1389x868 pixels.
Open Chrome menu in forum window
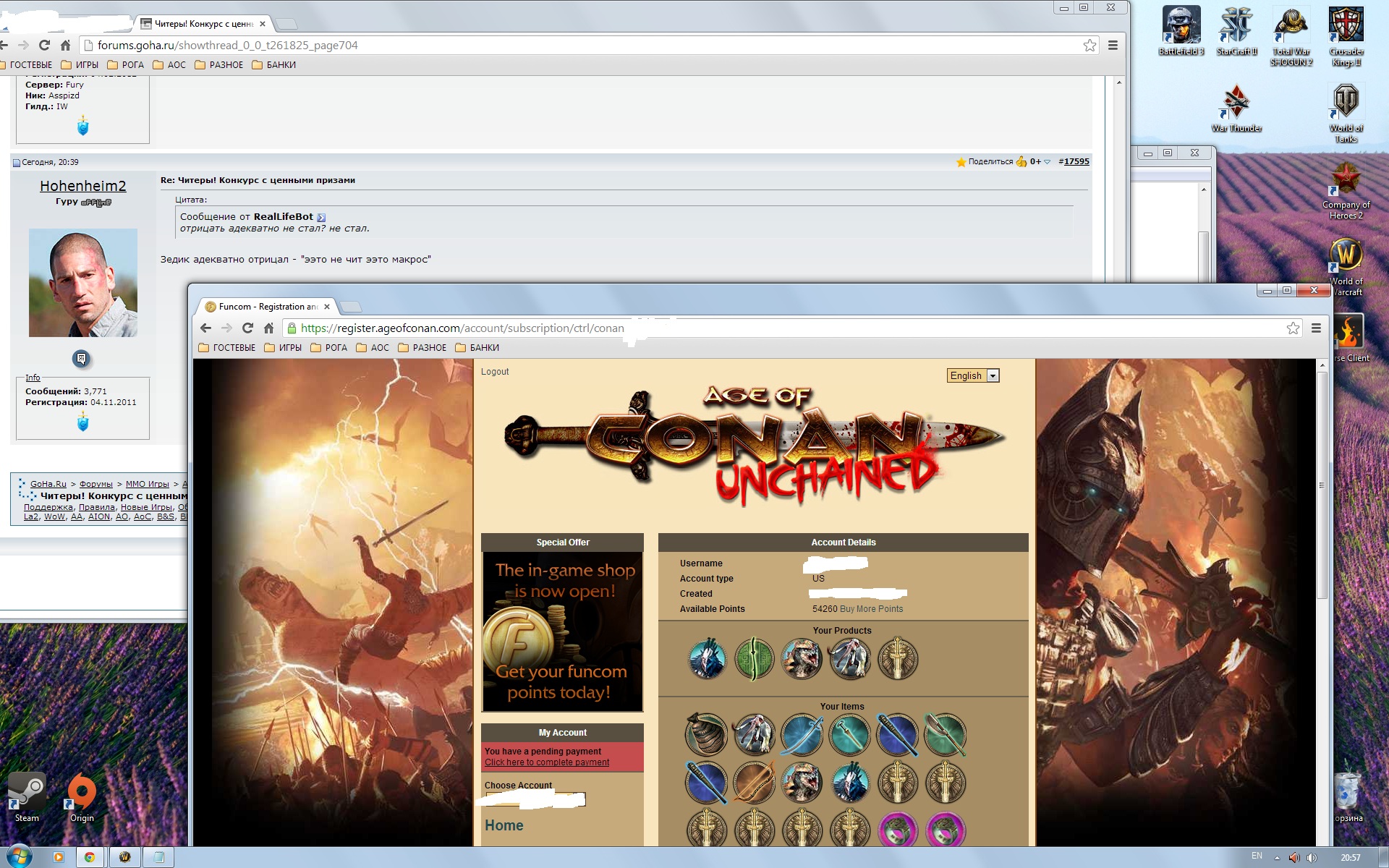[1113, 46]
